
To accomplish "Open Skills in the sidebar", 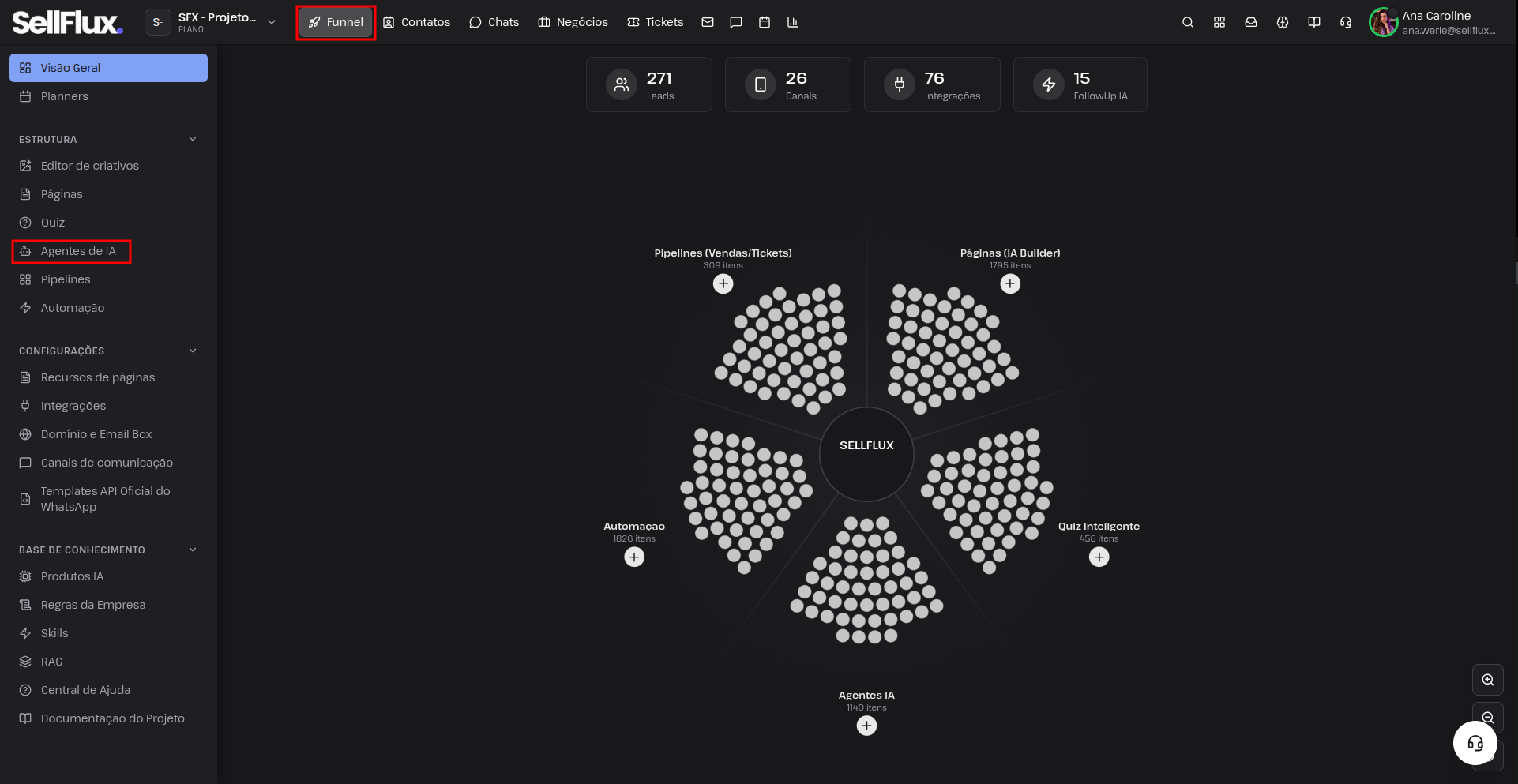I will [108, 633].
